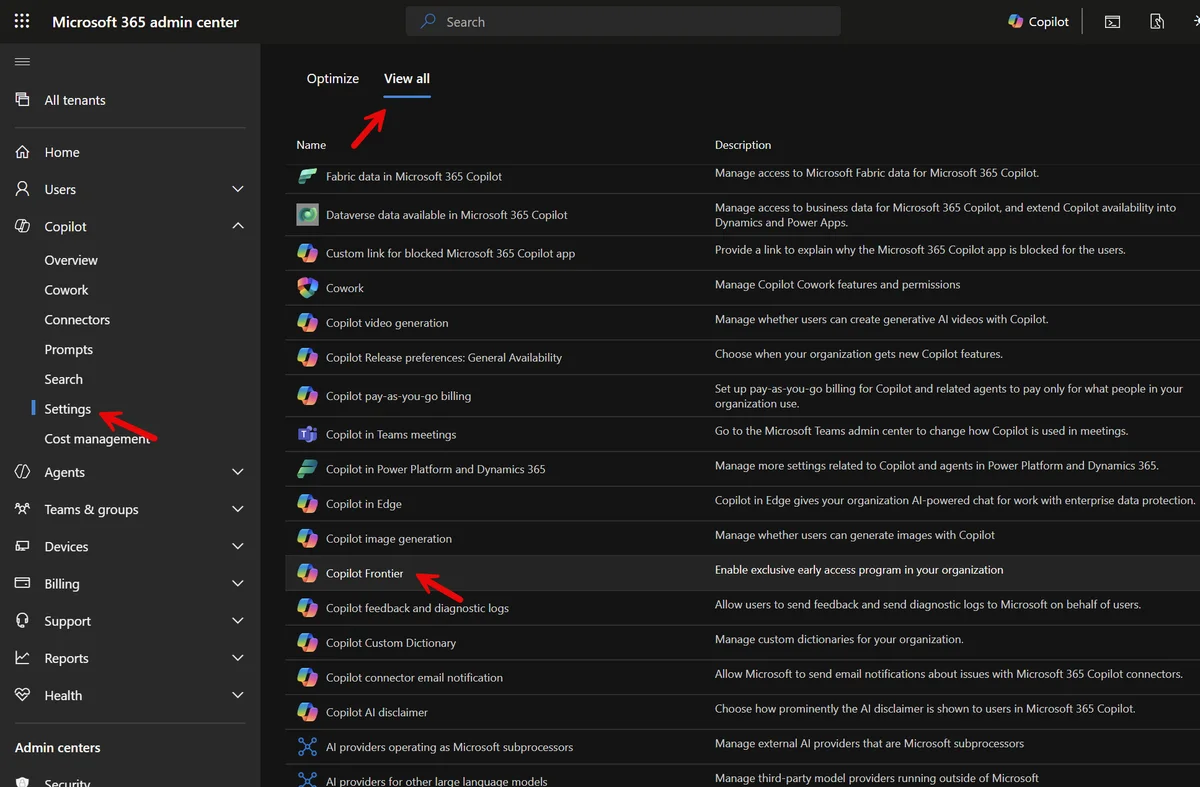Screen dimensions: 1200x787
Task: Click the Copilot icon beside Copilot Frontier
Action: pyautogui.click(x=308, y=573)
